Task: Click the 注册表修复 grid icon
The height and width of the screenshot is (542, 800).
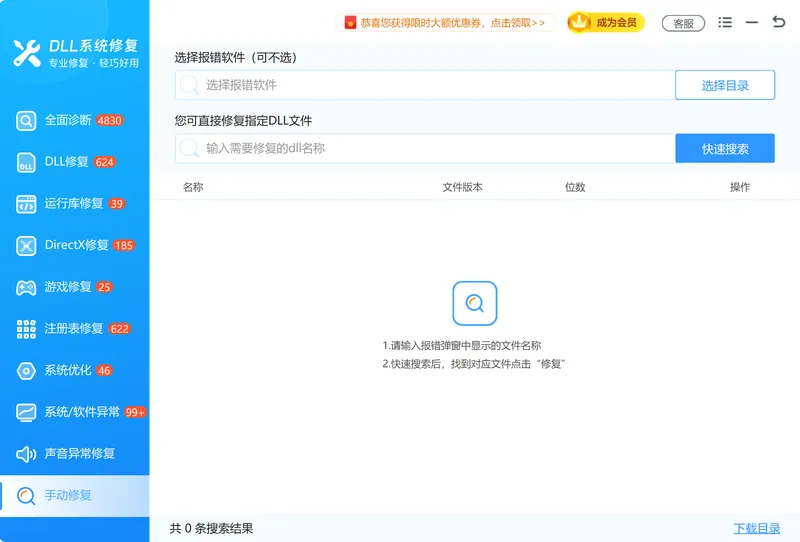Action: click(x=26, y=329)
